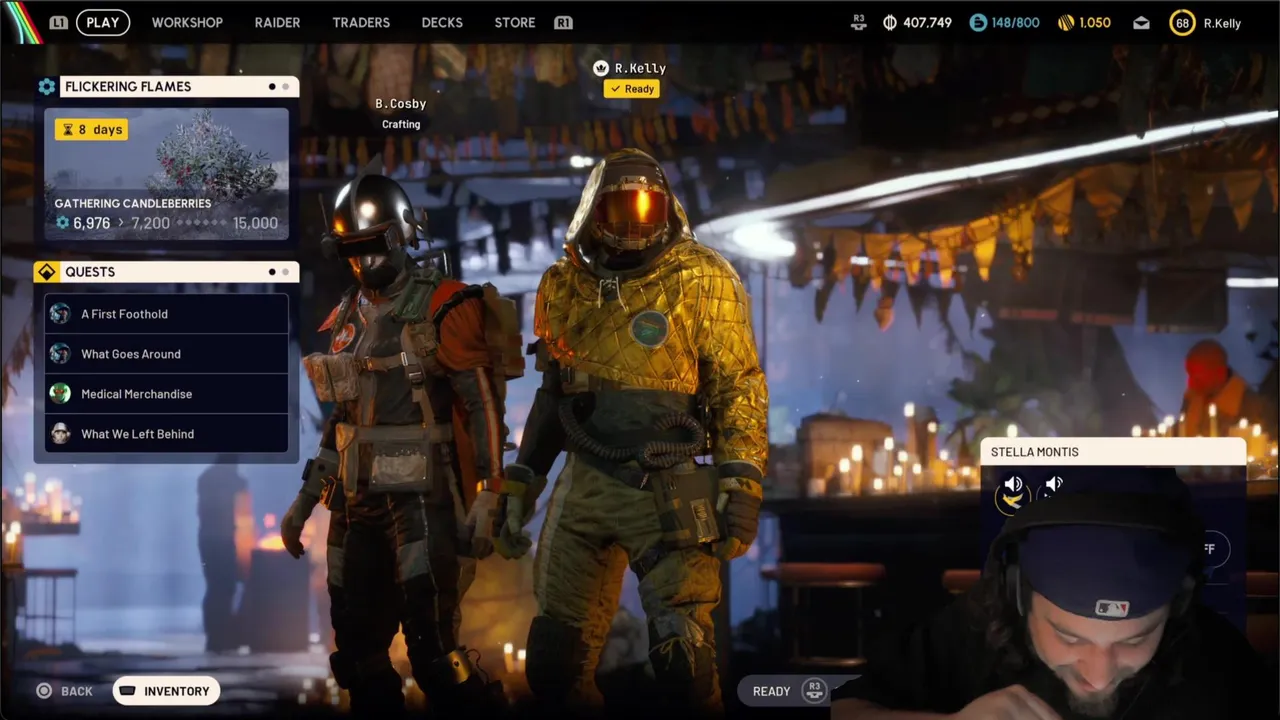Image resolution: width=1280 pixels, height=720 pixels.
Task: Click the 15,000 goal value
Action: tap(255, 223)
